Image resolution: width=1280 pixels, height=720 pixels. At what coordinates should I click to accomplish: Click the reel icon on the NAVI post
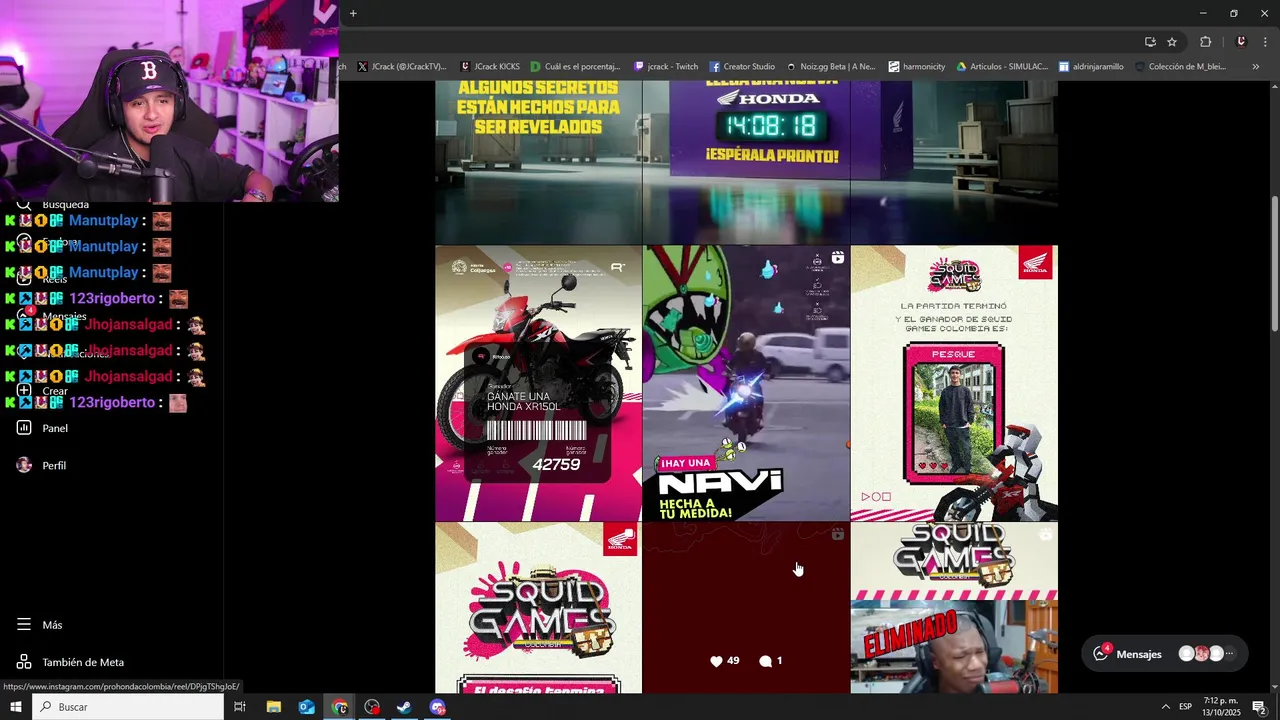click(838, 258)
